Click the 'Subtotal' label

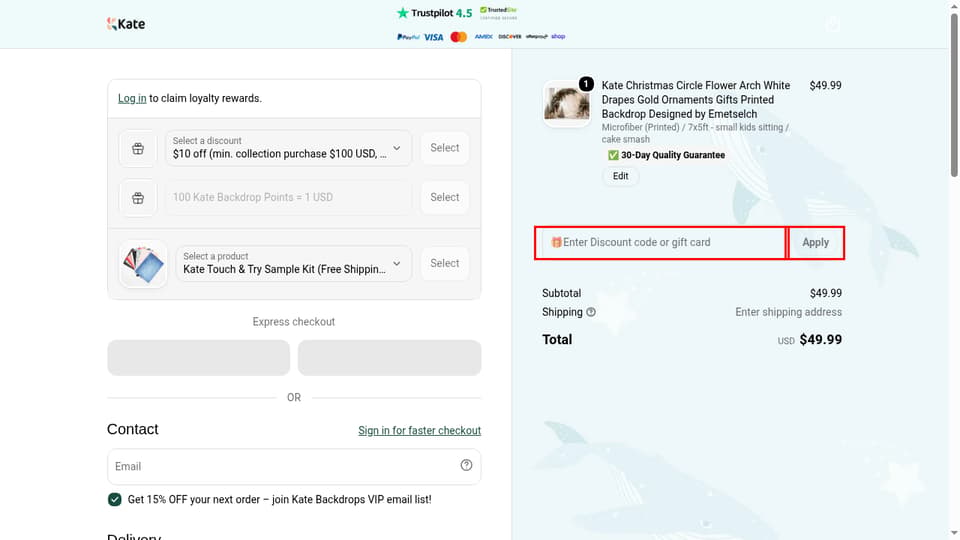click(561, 293)
